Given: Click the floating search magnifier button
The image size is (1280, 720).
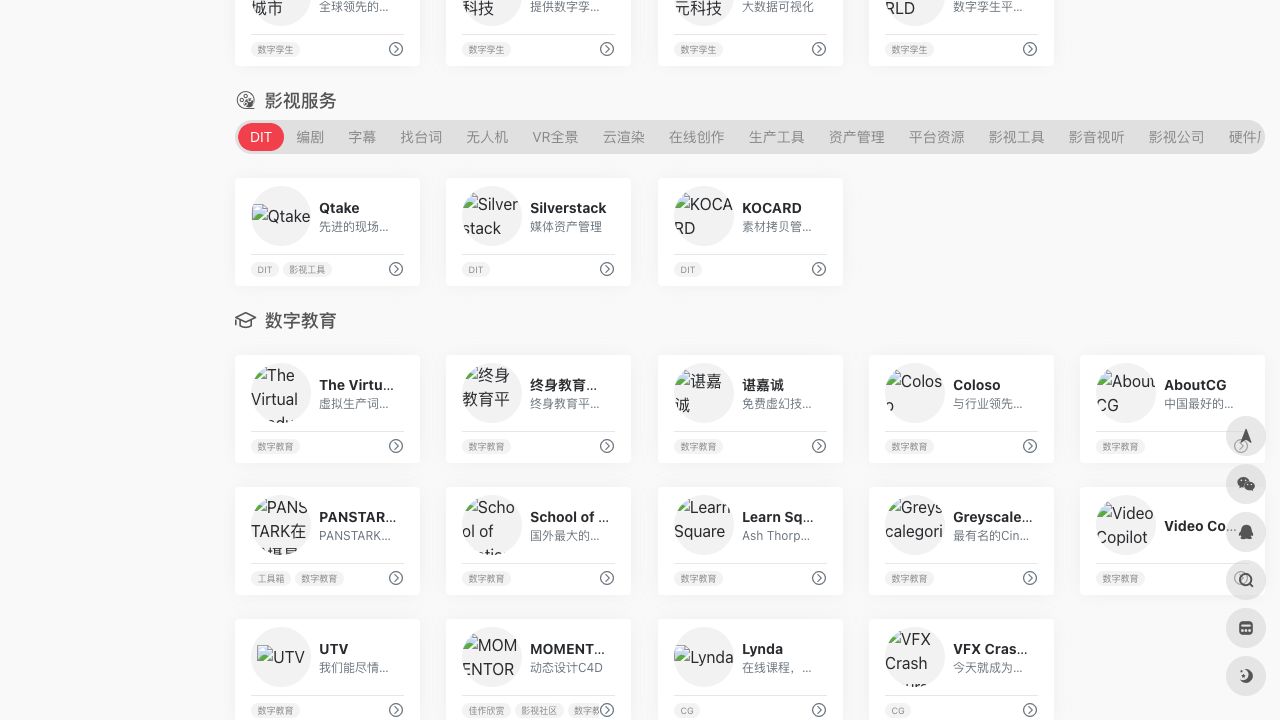Looking at the screenshot, I should [x=1246, y=580].
